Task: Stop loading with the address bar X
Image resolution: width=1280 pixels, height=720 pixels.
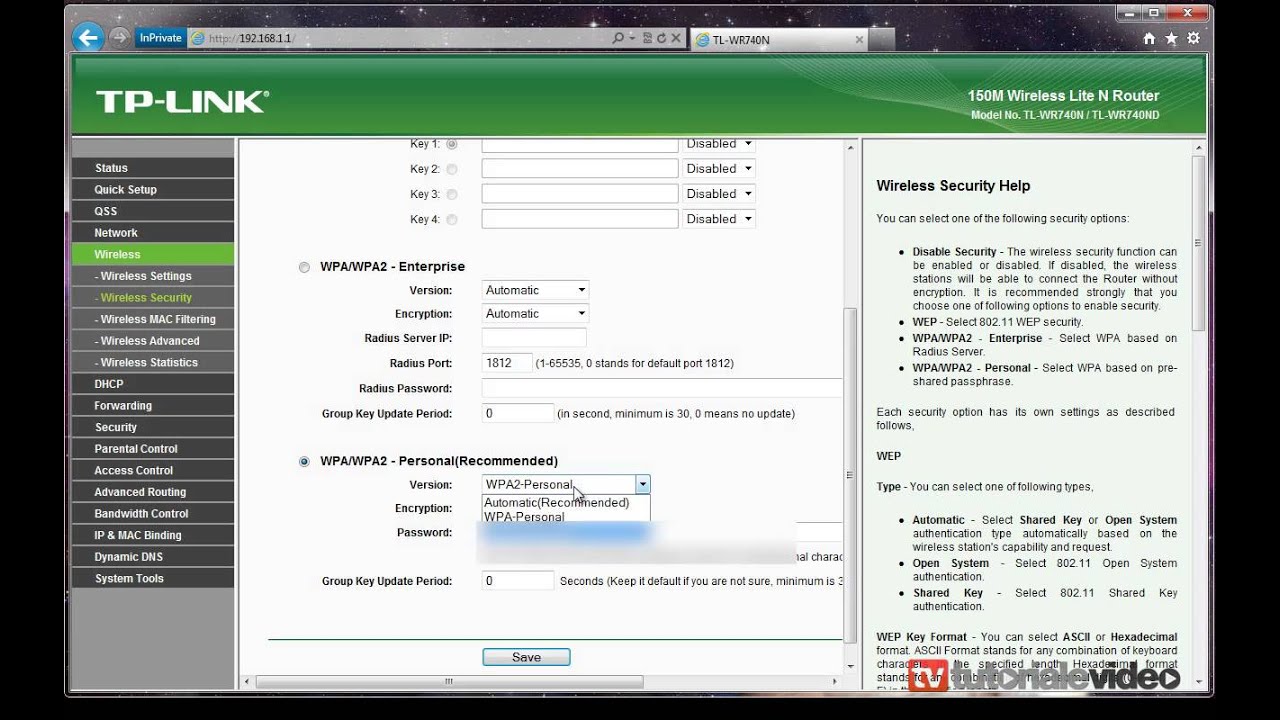Action: [x=676, y=38]
